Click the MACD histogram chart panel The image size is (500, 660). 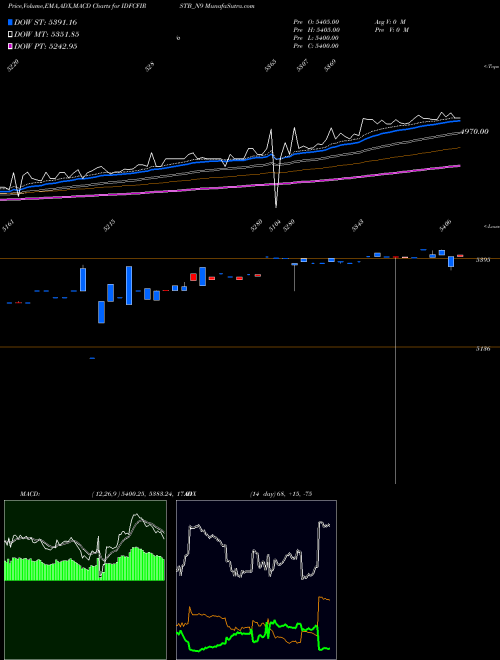(x=85, y=580)
